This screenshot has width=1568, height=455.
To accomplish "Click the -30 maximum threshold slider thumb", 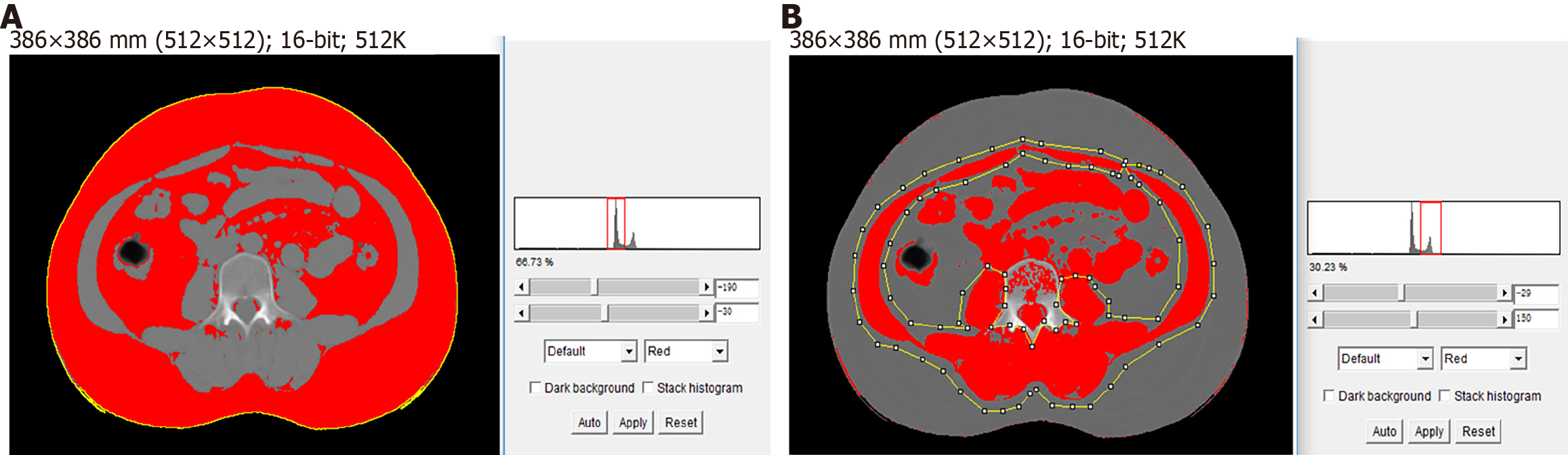I will coord(605,313).
